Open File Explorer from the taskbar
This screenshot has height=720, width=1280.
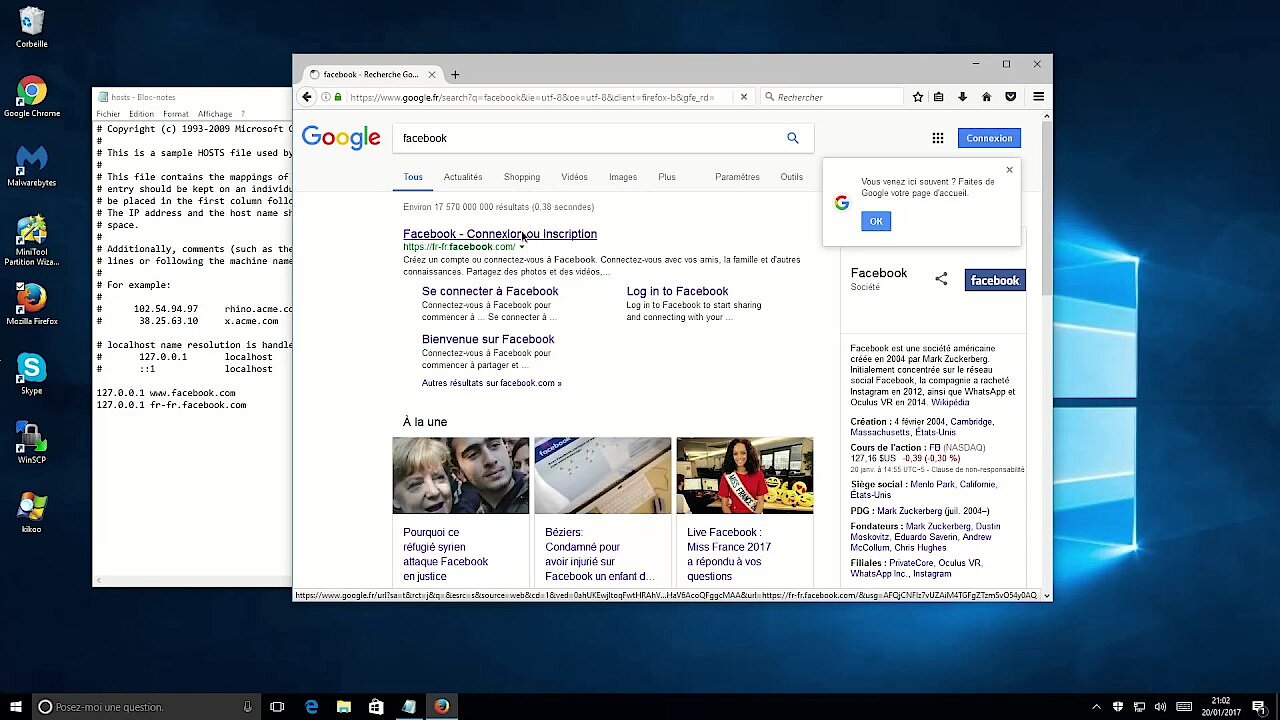[x=344, y=707]
